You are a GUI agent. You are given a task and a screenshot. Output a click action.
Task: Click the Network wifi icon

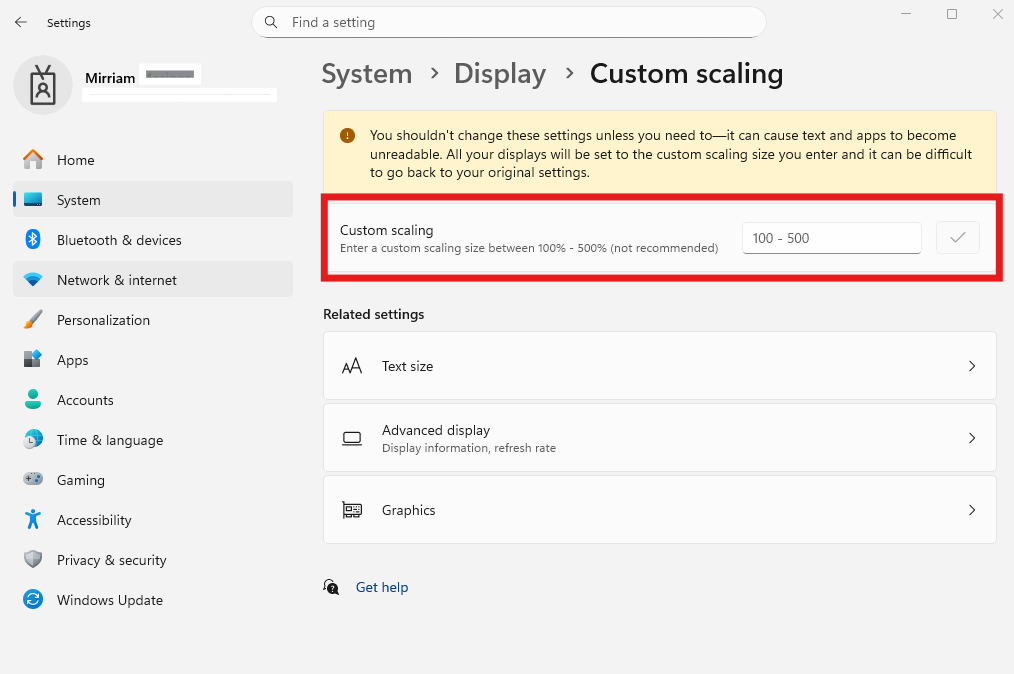(x=33, y=280)
